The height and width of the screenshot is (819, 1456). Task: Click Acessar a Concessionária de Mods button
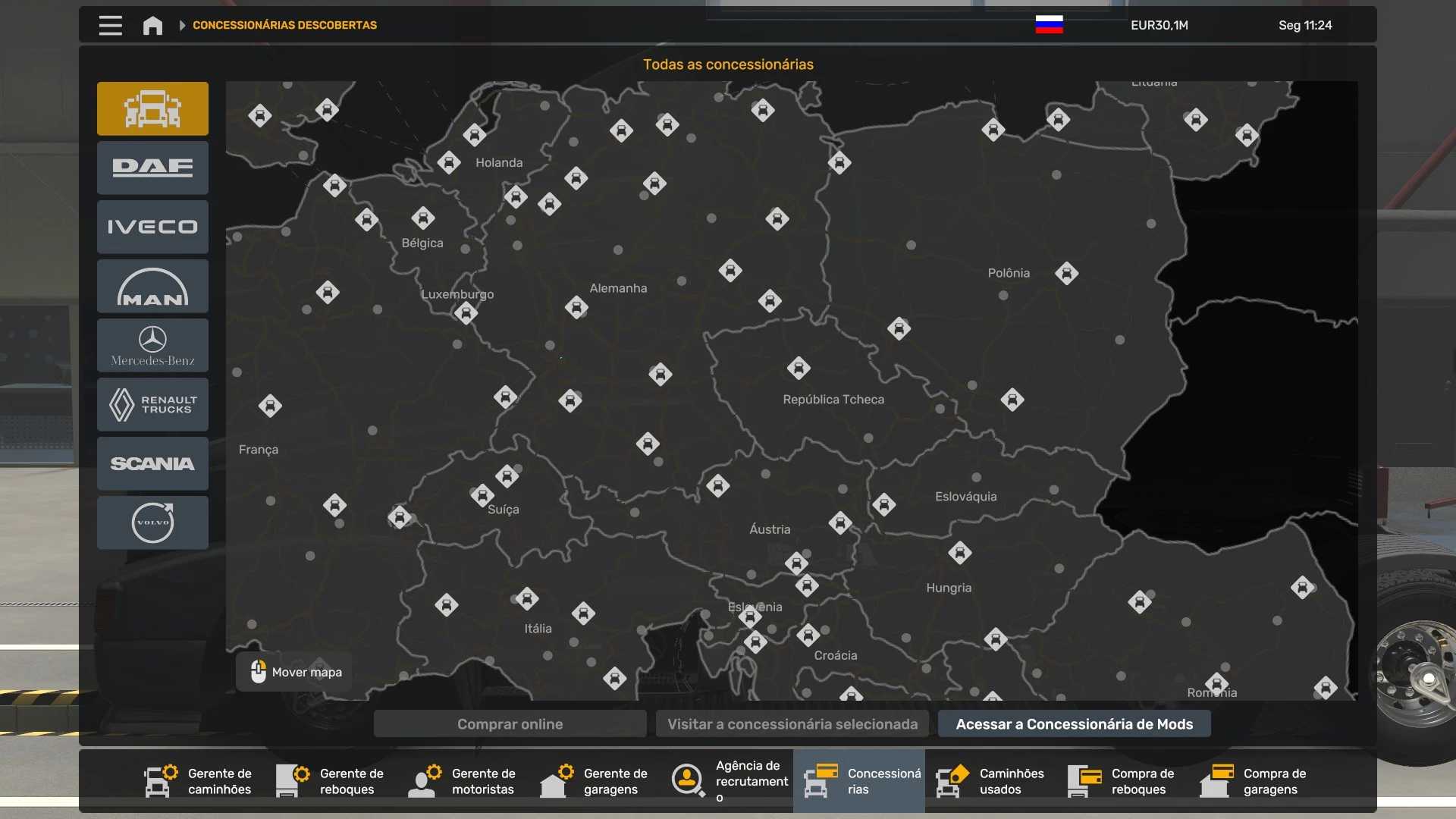(x=1074, y=724)
